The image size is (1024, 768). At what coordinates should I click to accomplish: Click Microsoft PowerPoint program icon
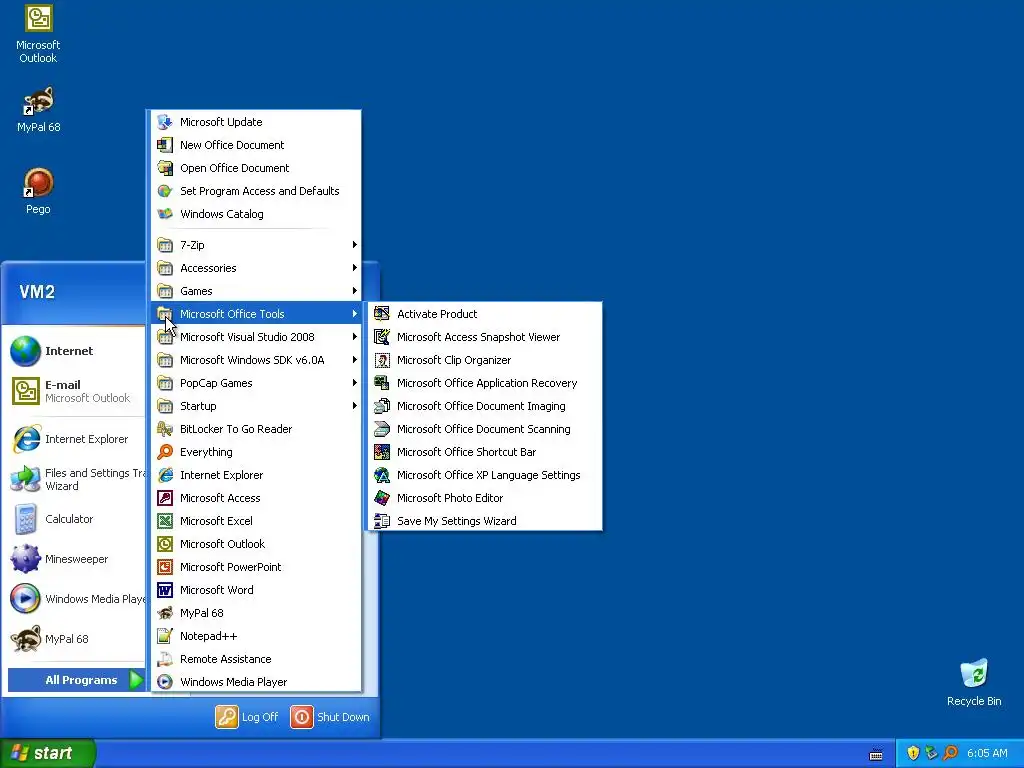(165, 567)
